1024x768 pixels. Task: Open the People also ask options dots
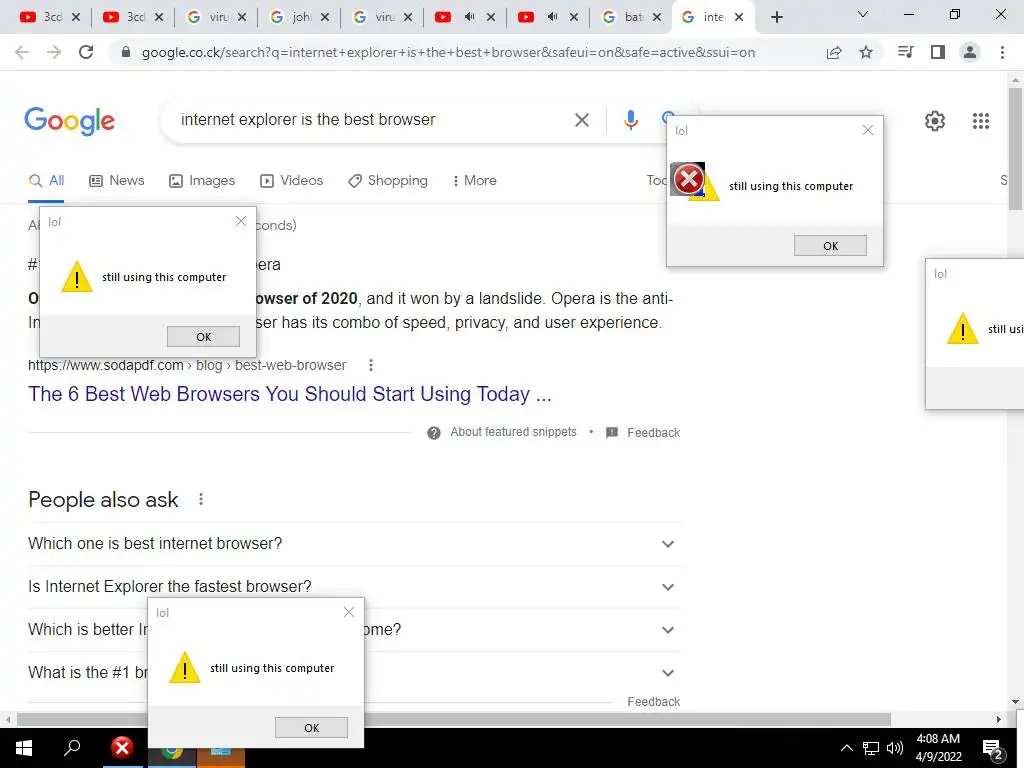pyautogui.click(x=201, y=500)
